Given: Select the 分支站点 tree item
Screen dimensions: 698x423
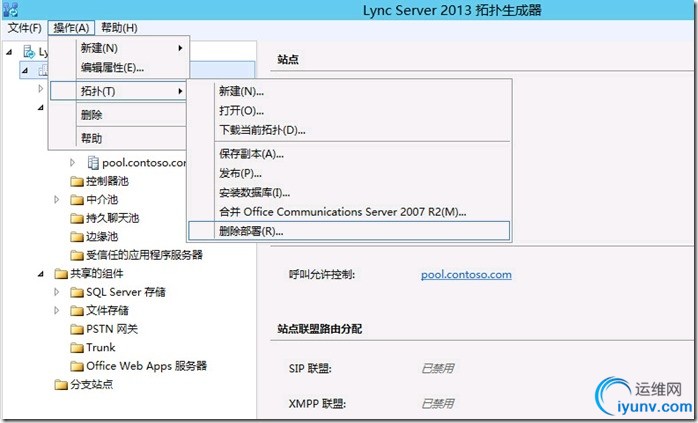Looking at the screenshot, I should (x=91, y=384).
